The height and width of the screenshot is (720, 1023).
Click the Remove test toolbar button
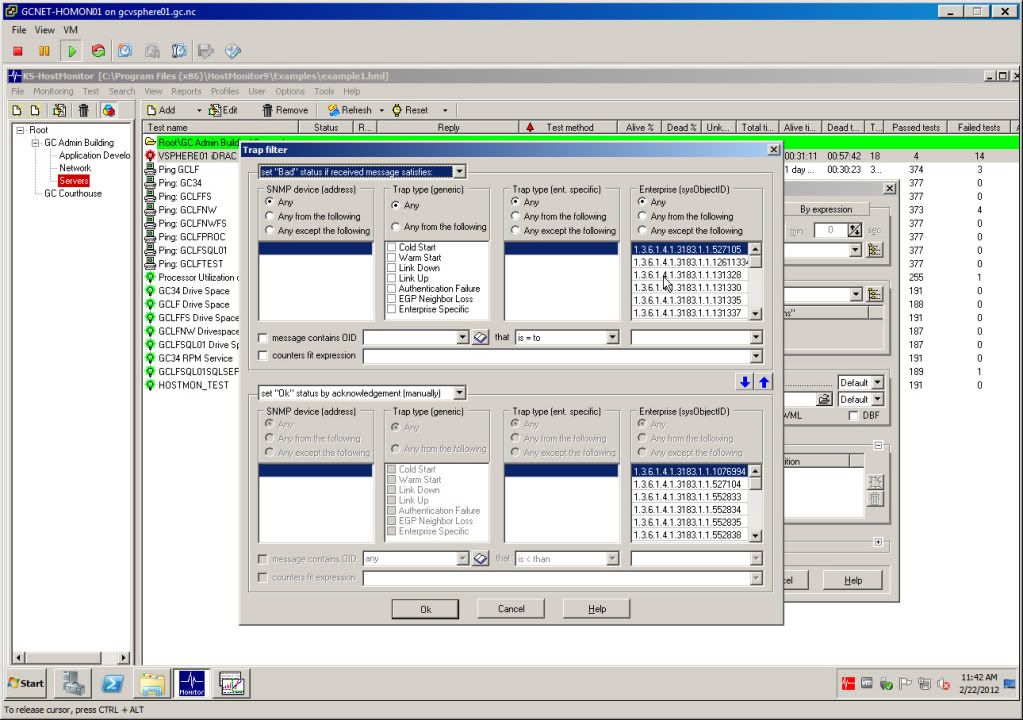click(x=285, y=110)
